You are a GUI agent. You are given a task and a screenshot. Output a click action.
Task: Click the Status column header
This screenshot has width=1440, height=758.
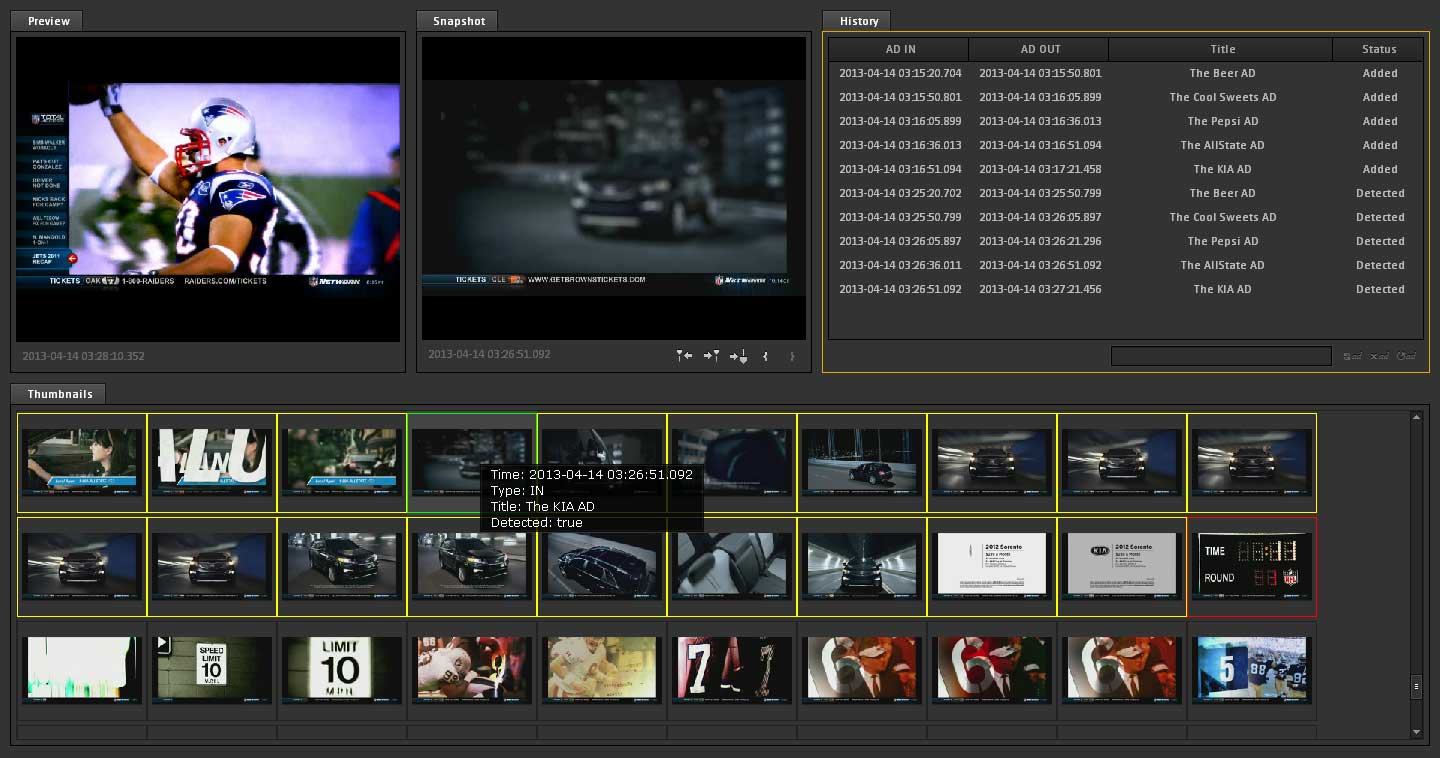coord(1378,49)
